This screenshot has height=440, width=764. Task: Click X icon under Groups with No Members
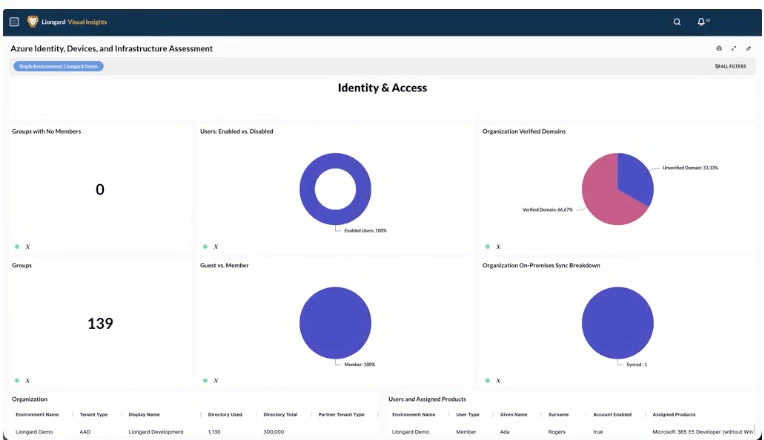28,247
